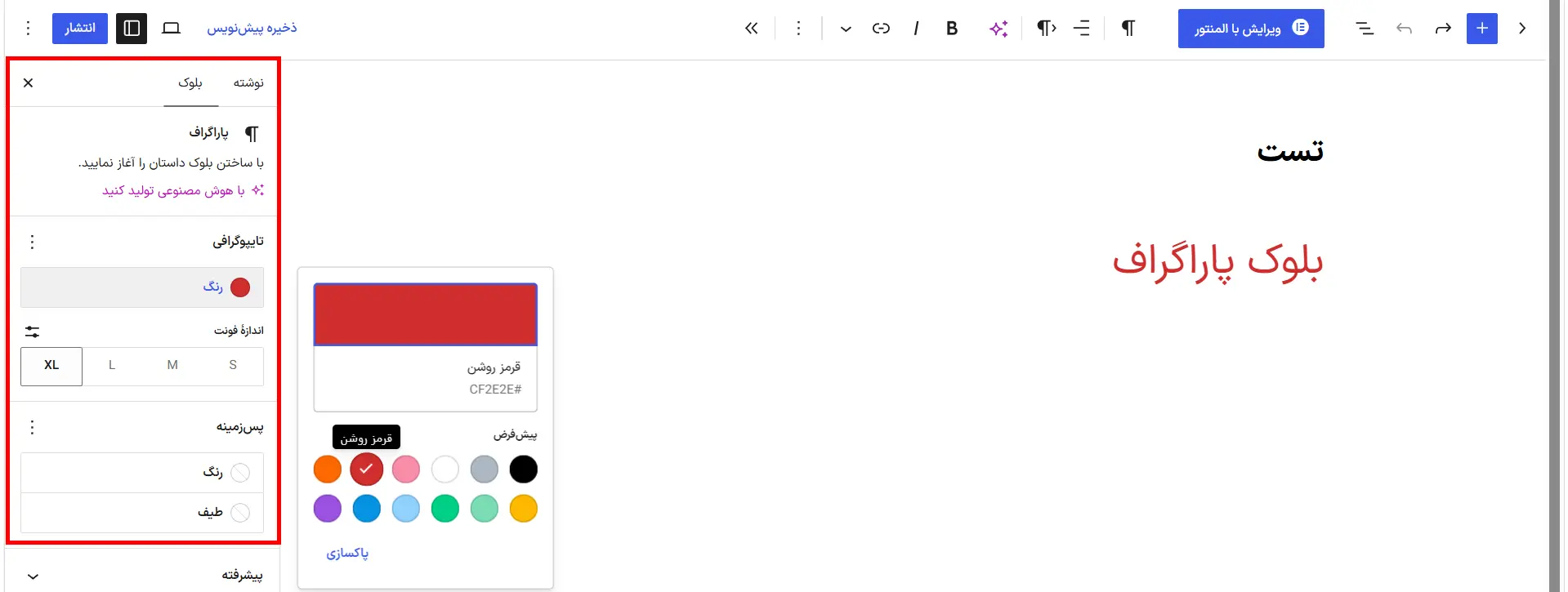Select font size S
1568x592 pixels.
(233, 366)
